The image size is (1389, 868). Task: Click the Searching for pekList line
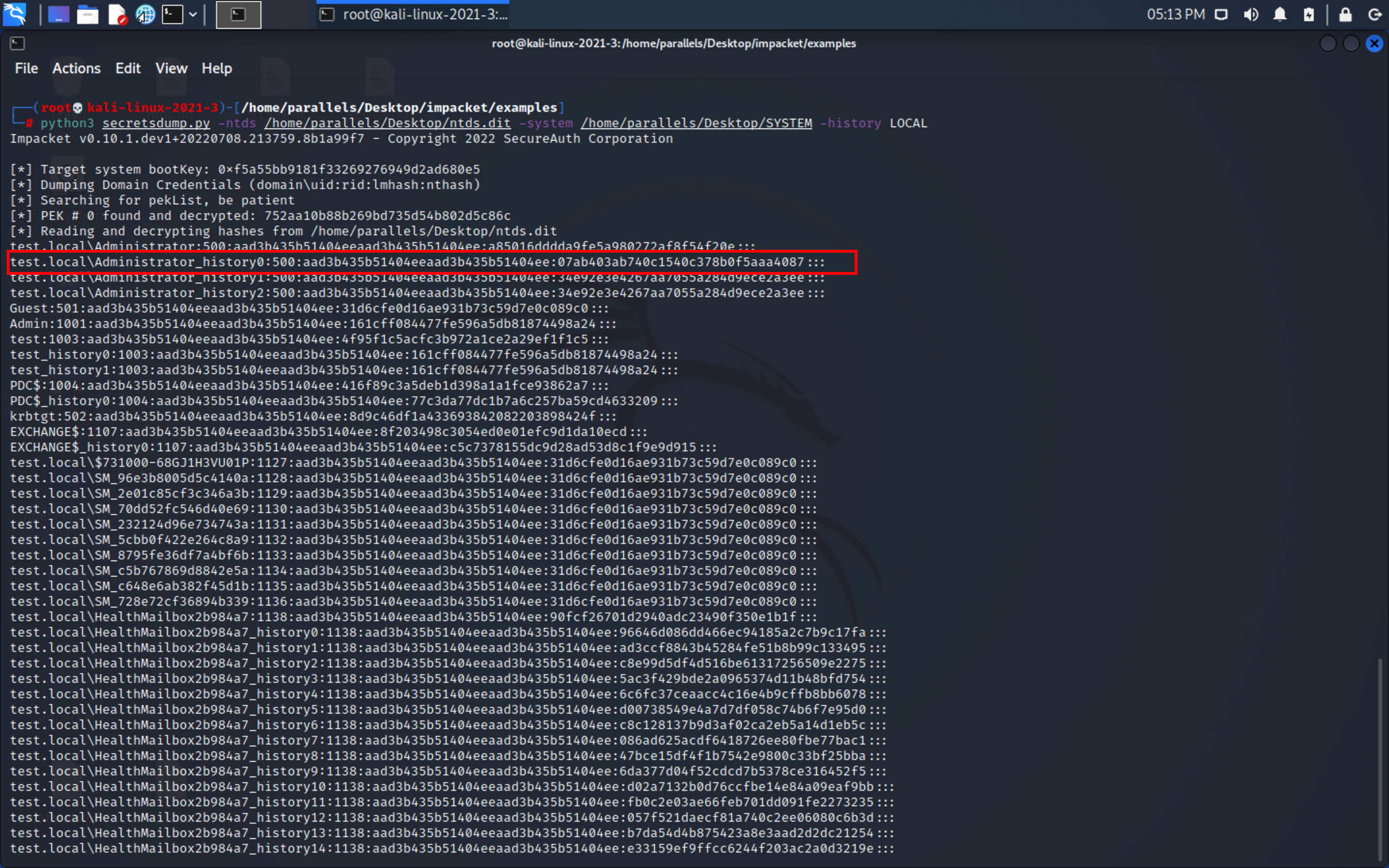tap(152, 200)
